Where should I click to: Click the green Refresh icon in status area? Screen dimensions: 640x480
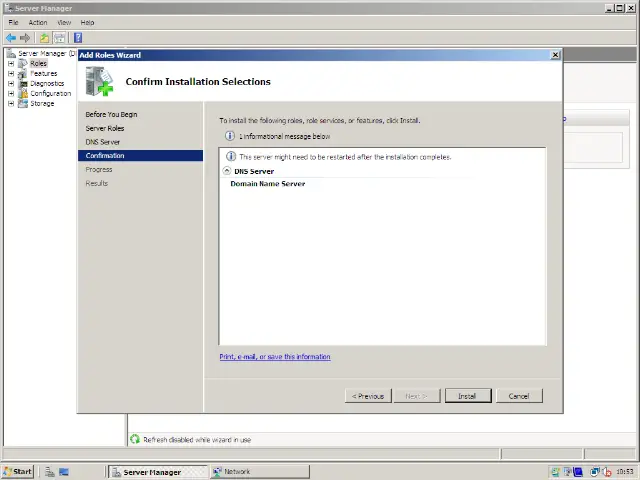135,439
